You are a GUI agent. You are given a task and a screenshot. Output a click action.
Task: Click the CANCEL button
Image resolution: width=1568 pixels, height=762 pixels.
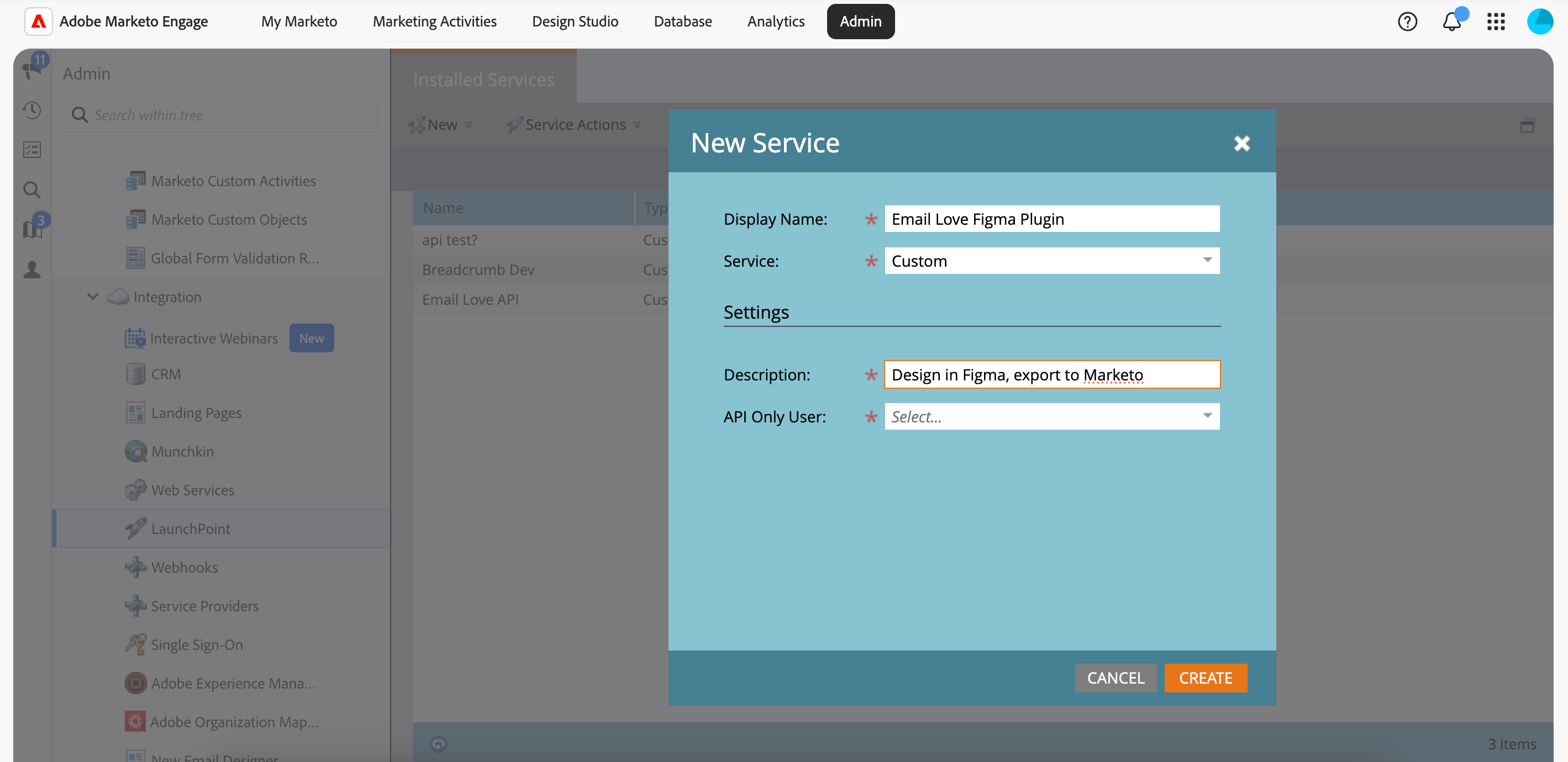click(1115, 678)
